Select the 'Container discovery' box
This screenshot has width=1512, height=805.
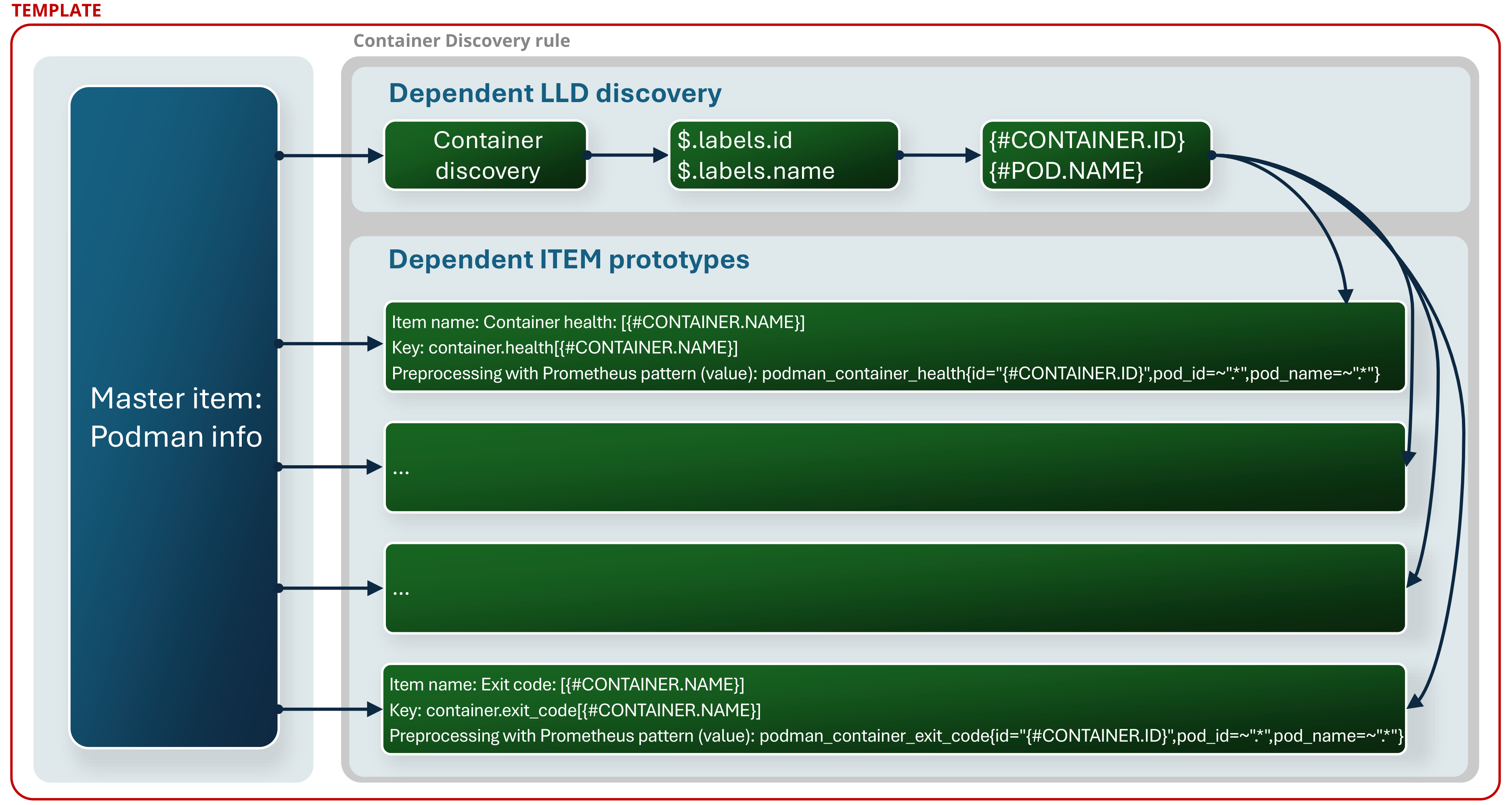coord(486,155)
